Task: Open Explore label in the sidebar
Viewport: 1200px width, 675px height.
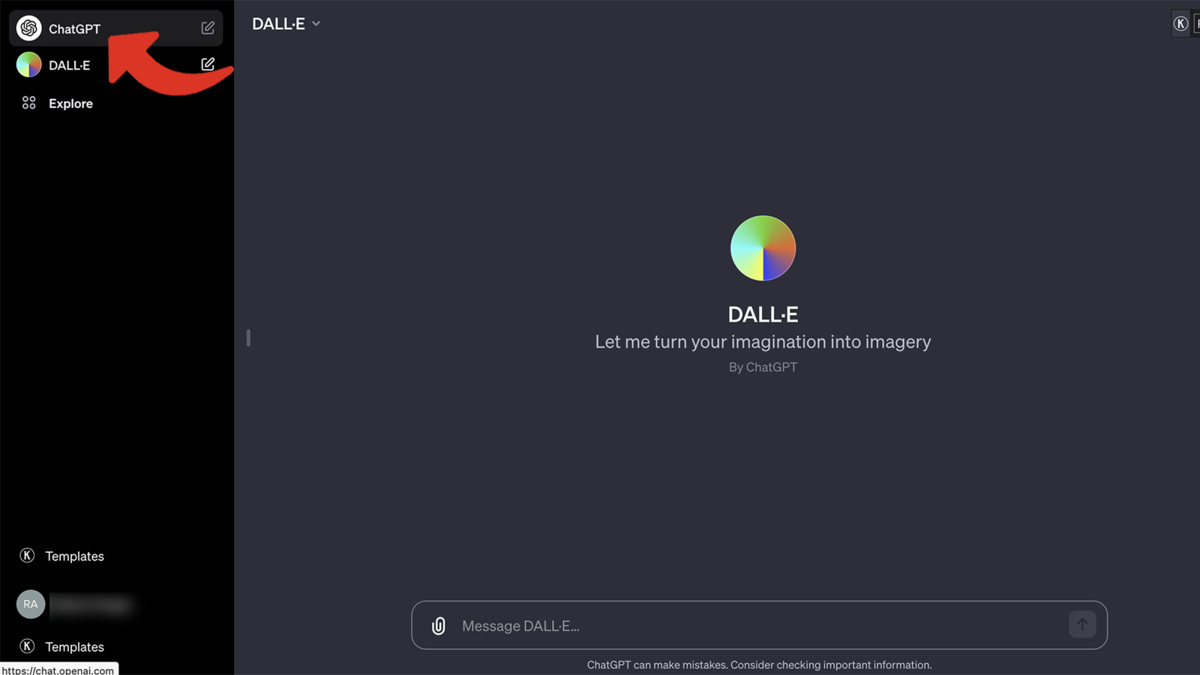Action: pyautogui.click(x=71, y=103)
